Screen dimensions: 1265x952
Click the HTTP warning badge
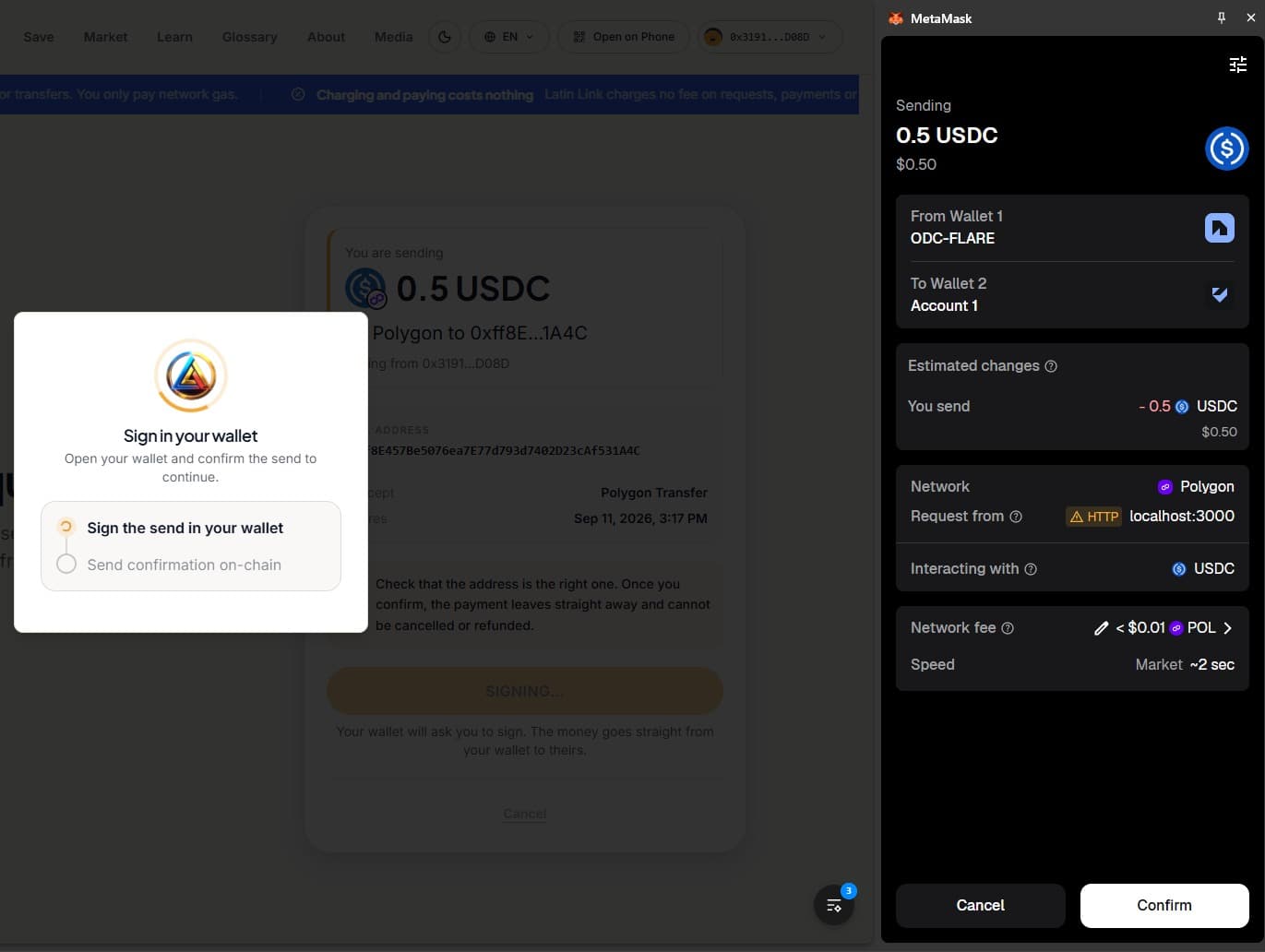1093,517
